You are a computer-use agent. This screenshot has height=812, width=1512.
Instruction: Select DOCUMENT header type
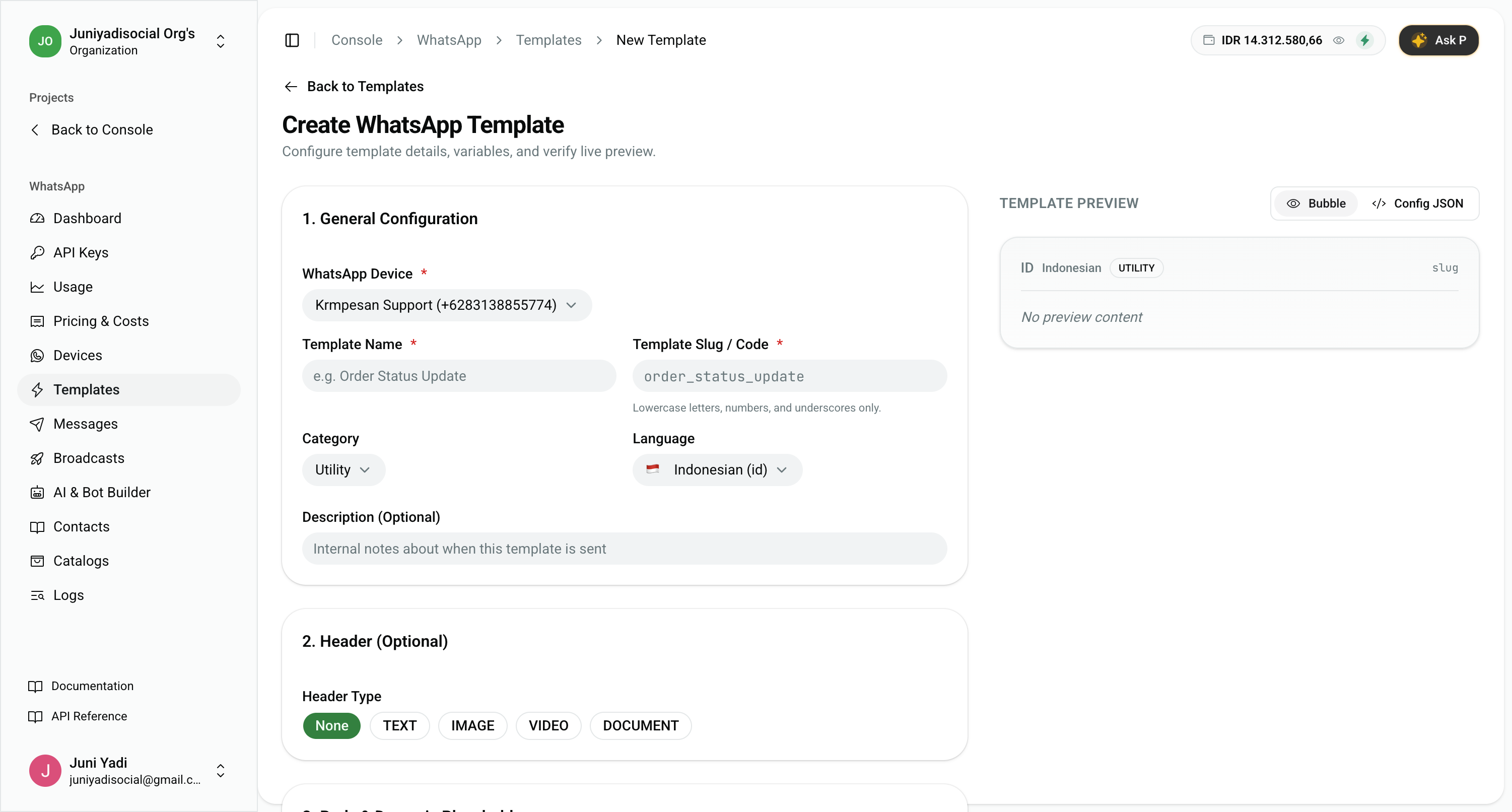(640, 725)
